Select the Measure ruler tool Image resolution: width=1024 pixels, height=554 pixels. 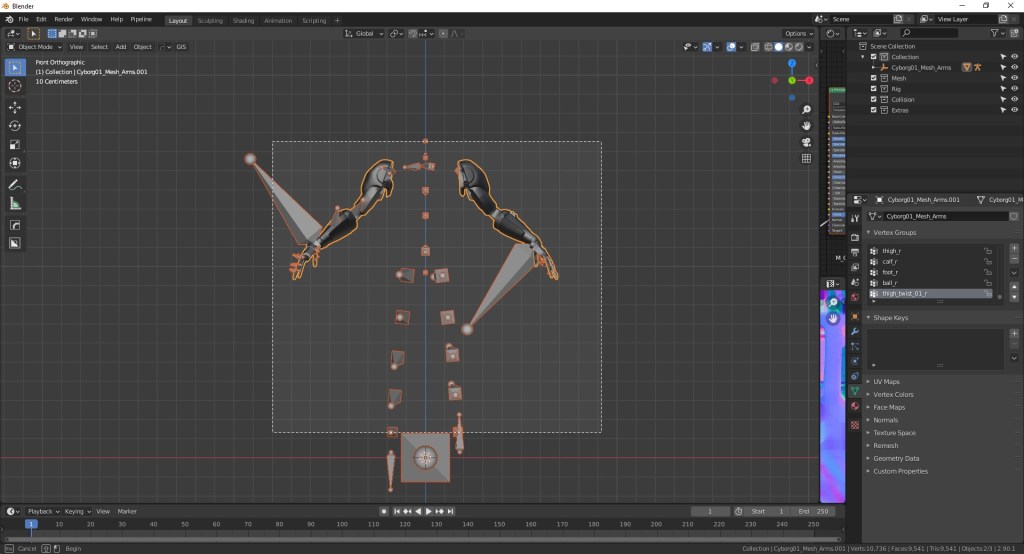pos(15,204)
